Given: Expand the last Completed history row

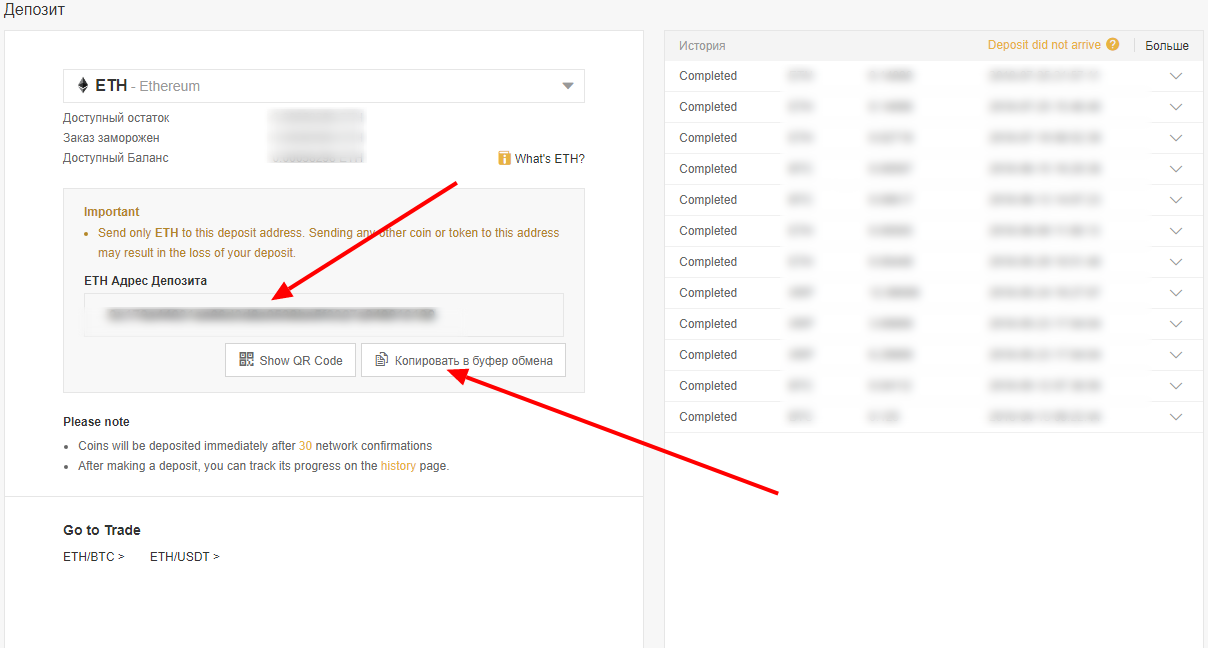Looking at the screenshot, I should [x=1175, y=417].
